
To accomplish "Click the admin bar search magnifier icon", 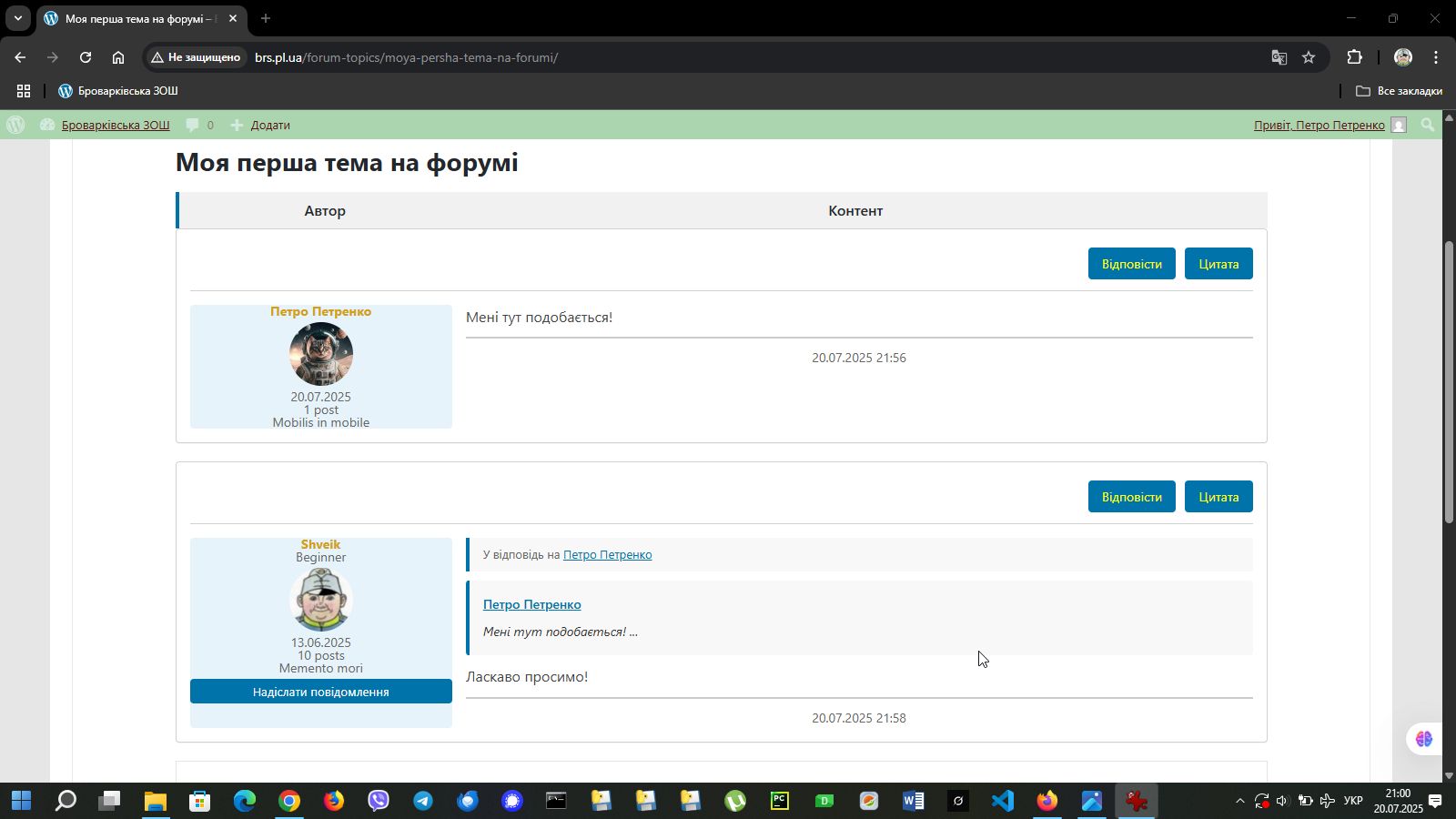I will pyautogui.click(x=1428, y=125).
